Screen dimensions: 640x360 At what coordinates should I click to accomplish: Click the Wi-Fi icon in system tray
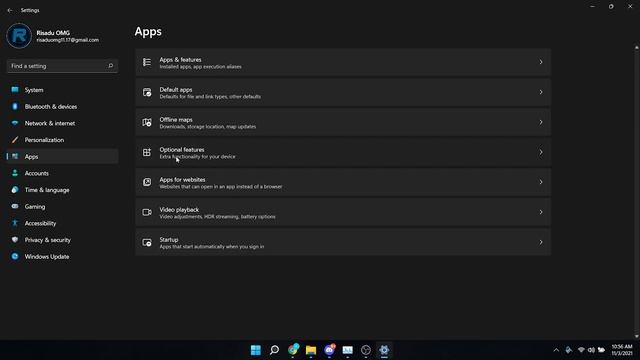[581, 350]
